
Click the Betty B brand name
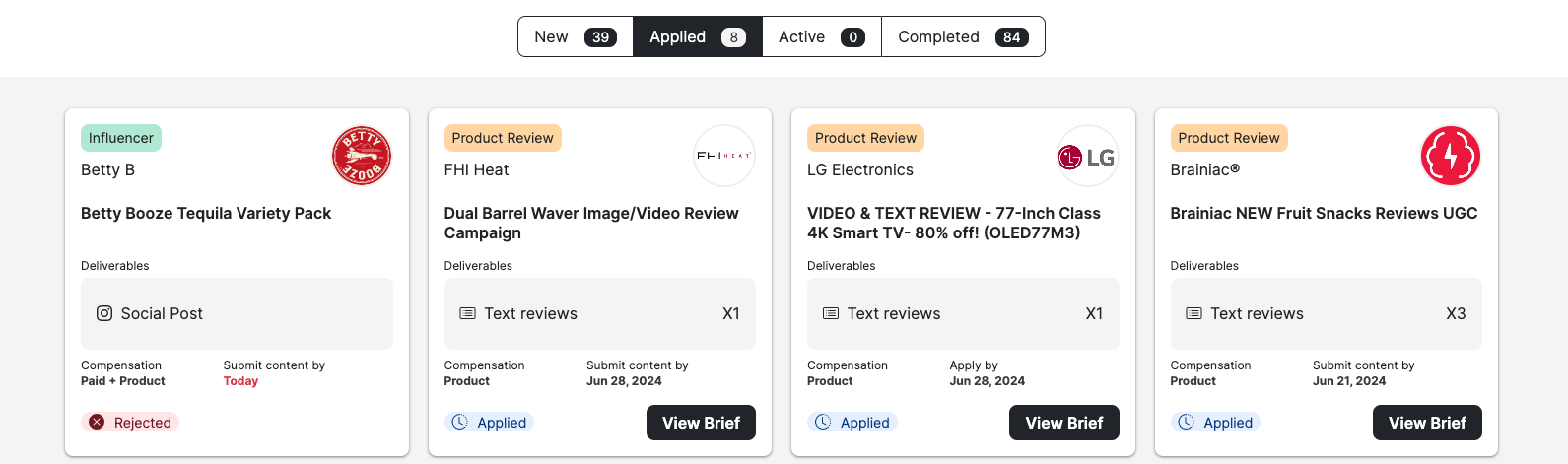coord(107,169)
